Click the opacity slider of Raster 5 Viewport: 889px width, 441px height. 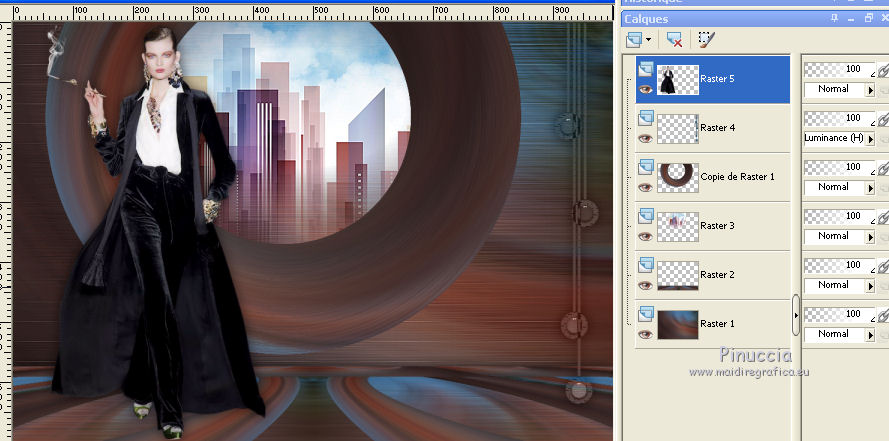840,70
